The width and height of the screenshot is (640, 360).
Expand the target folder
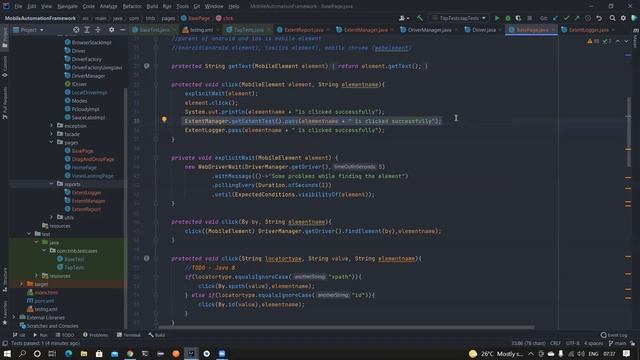click(x=21, y=284)
